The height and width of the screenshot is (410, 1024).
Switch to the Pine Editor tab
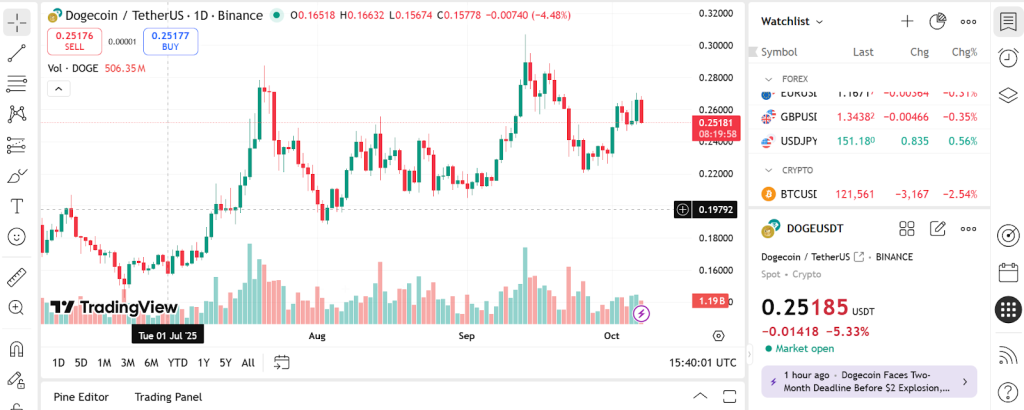click(x=81, y=397)
